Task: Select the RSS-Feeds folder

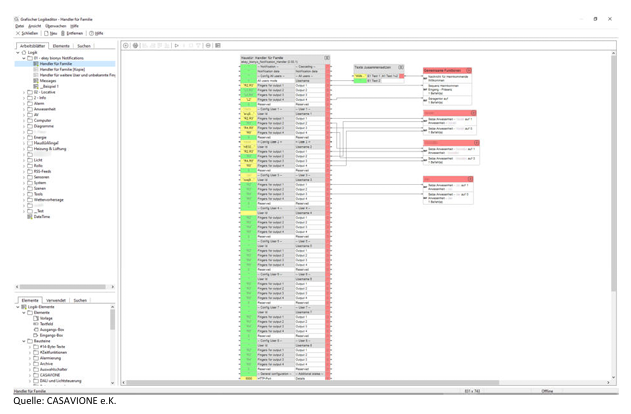Action: coord(42,171)
